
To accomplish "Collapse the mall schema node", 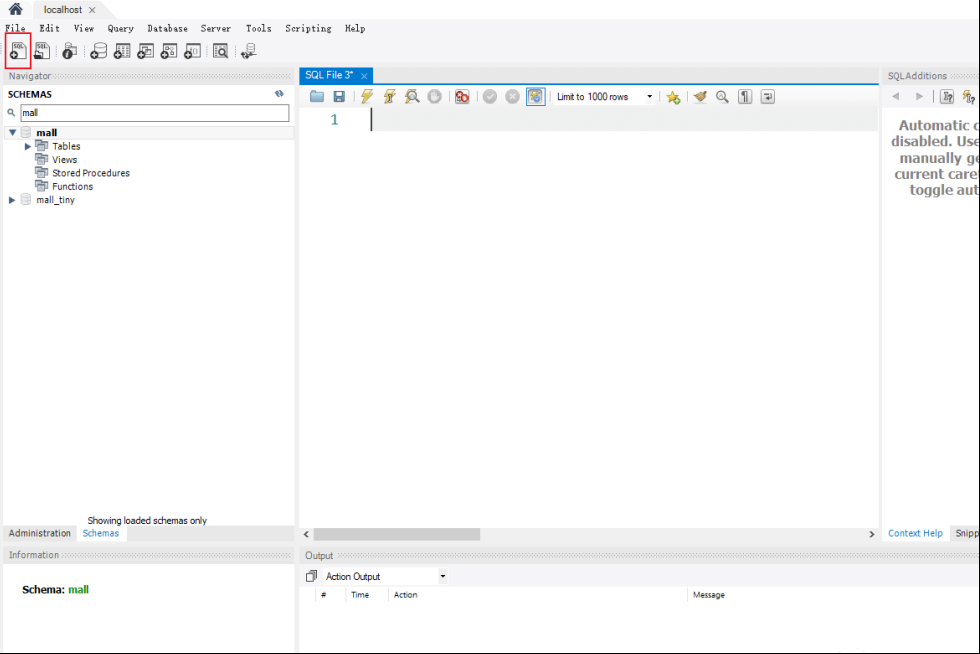I will pyautogui.click(x=12, y=133).
